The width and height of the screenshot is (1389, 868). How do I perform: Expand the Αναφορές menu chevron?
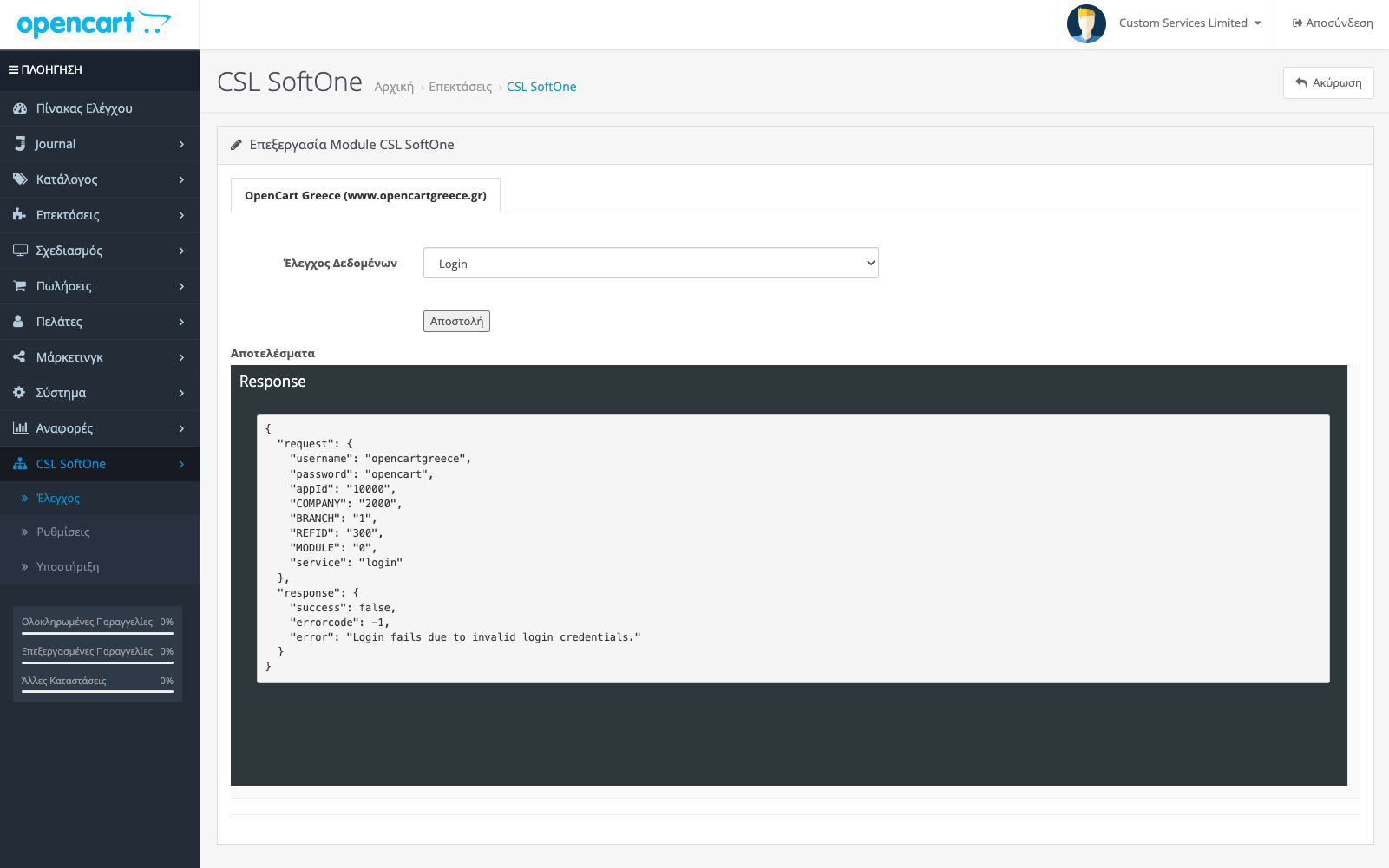181,428
